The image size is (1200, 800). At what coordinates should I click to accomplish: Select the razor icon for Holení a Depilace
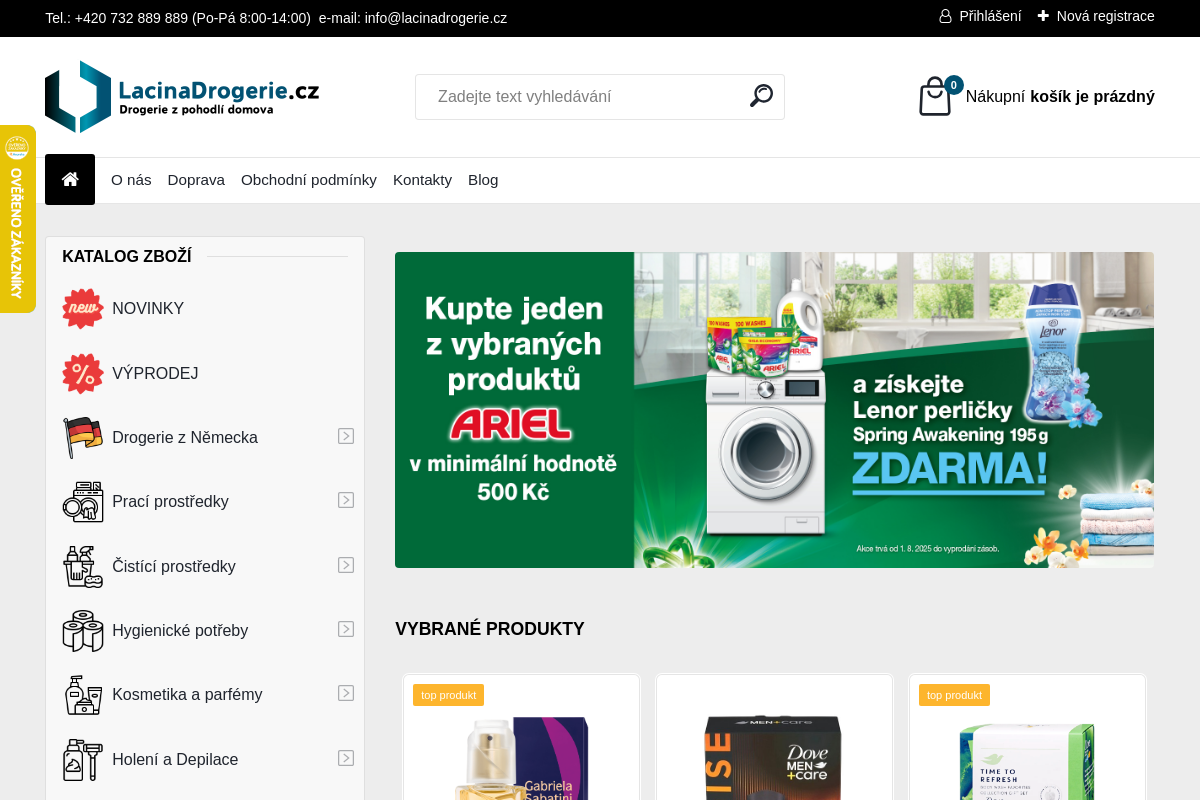click(83, 759)
